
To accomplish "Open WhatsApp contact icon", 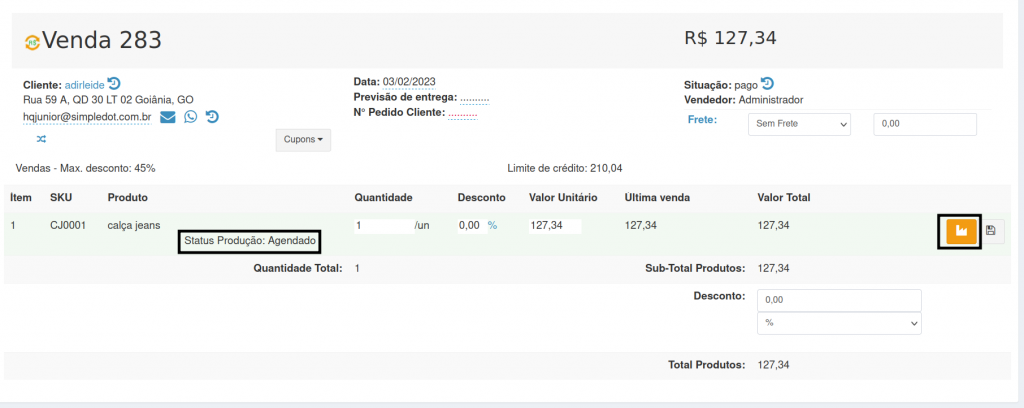I will click(x=190, y=117).
